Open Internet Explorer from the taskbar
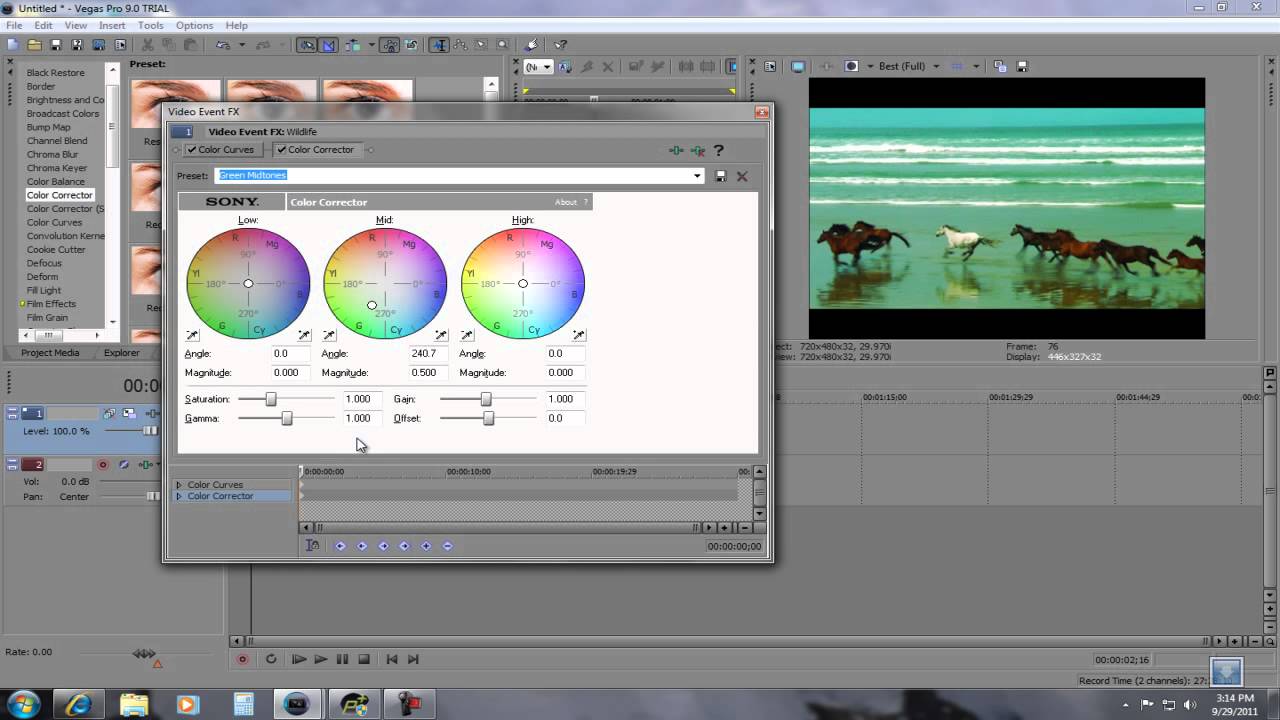Image resolution: width=1280 pixels, height=720 pixels. pos(79,703)
